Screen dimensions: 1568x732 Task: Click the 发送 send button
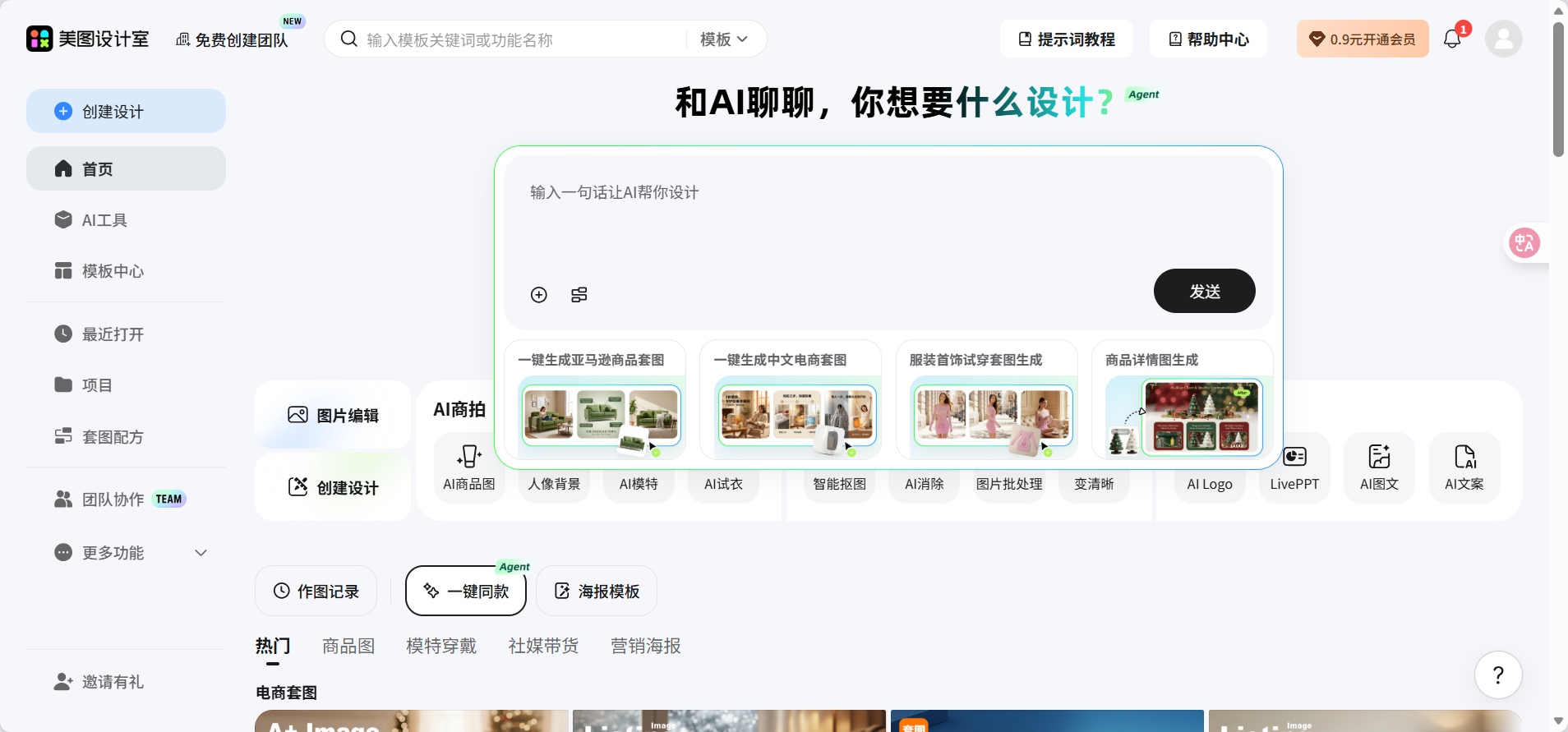[x=1204, y=292]
